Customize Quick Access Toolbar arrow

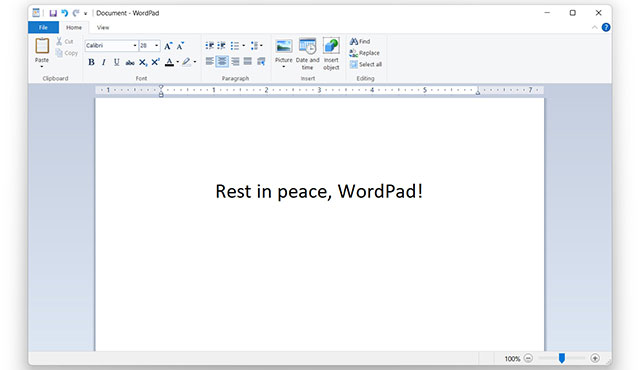coord(85,13)
